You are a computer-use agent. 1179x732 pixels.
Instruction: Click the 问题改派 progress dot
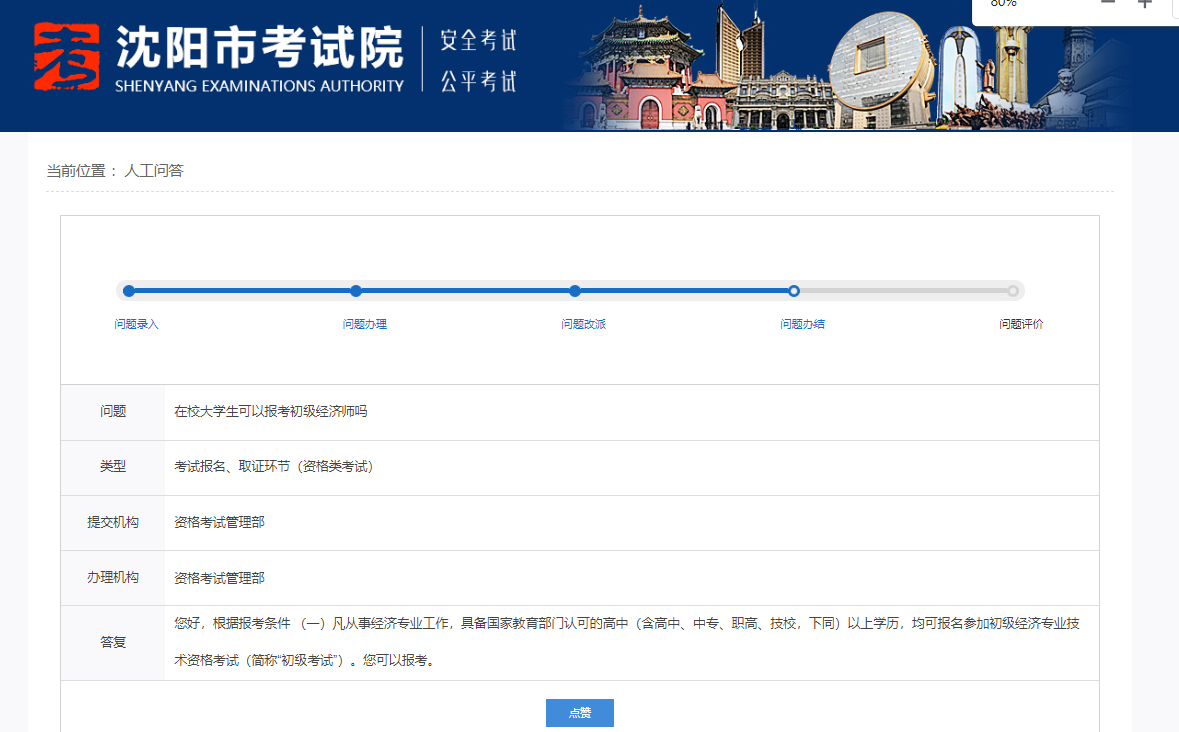574,291
